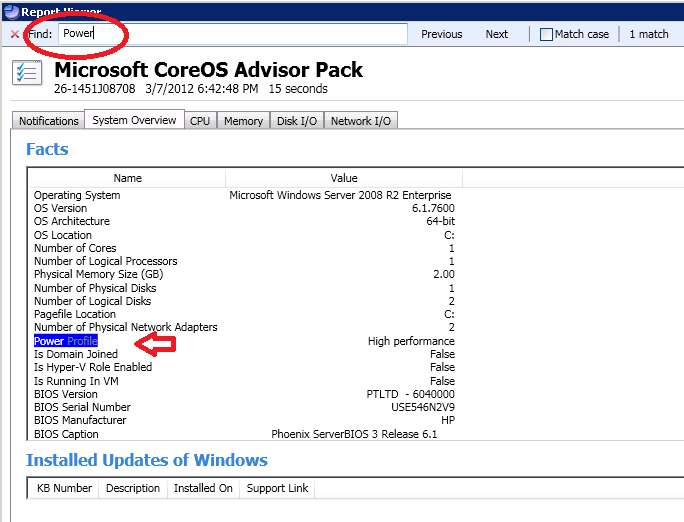This screenshot has width=684, height=522.
Task: Click the BIOS Version fact name
Action: (x=66, y=394)
